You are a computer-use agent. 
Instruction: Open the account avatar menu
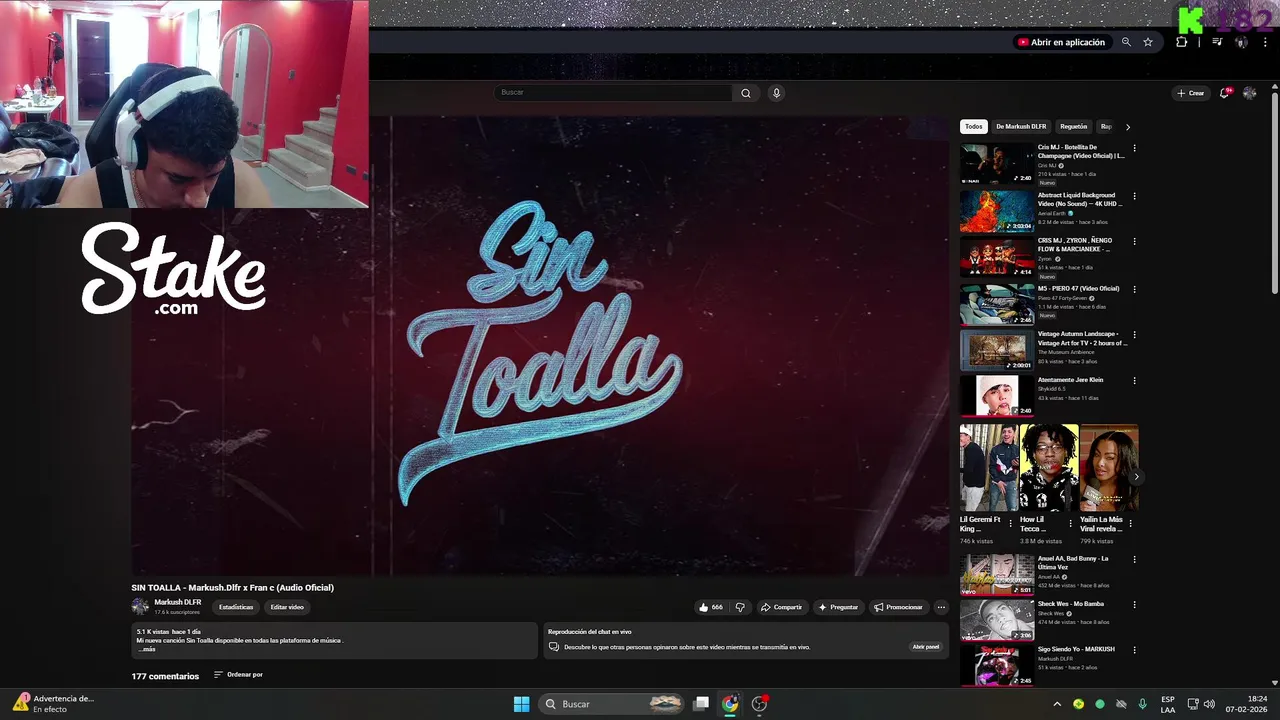pos(1249,93)
